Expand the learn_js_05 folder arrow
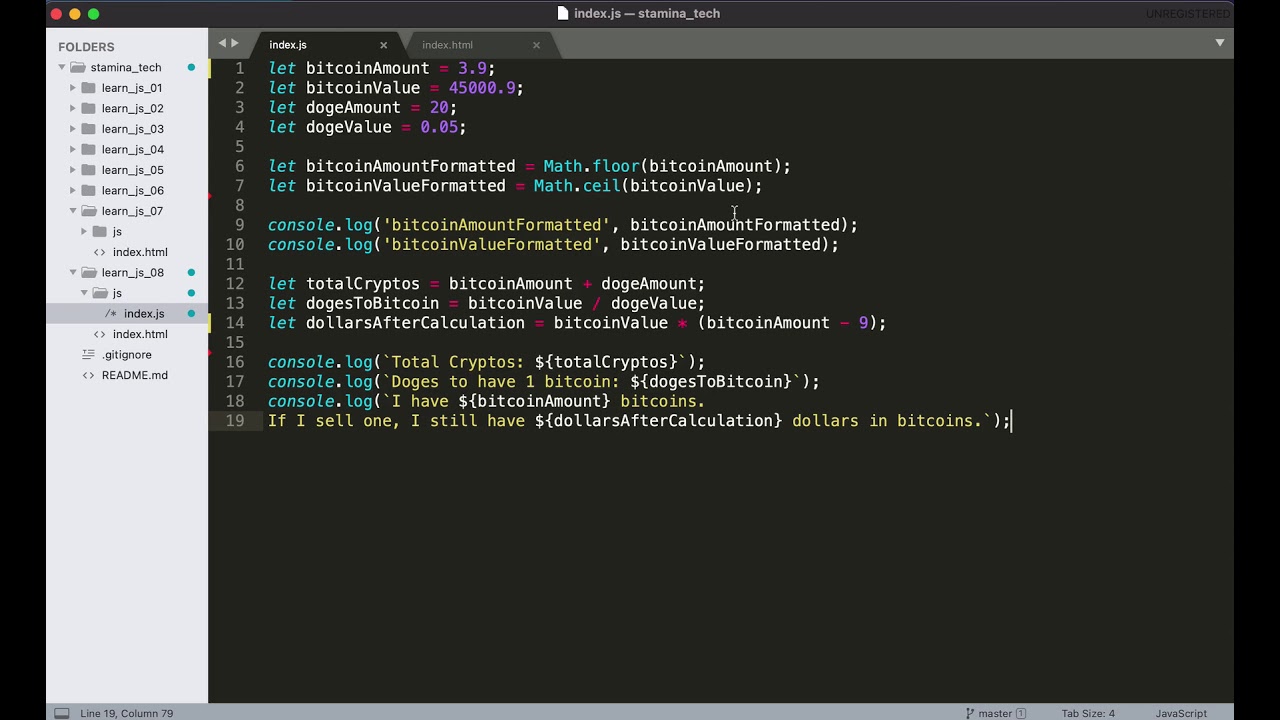 (x=73, y=170)
